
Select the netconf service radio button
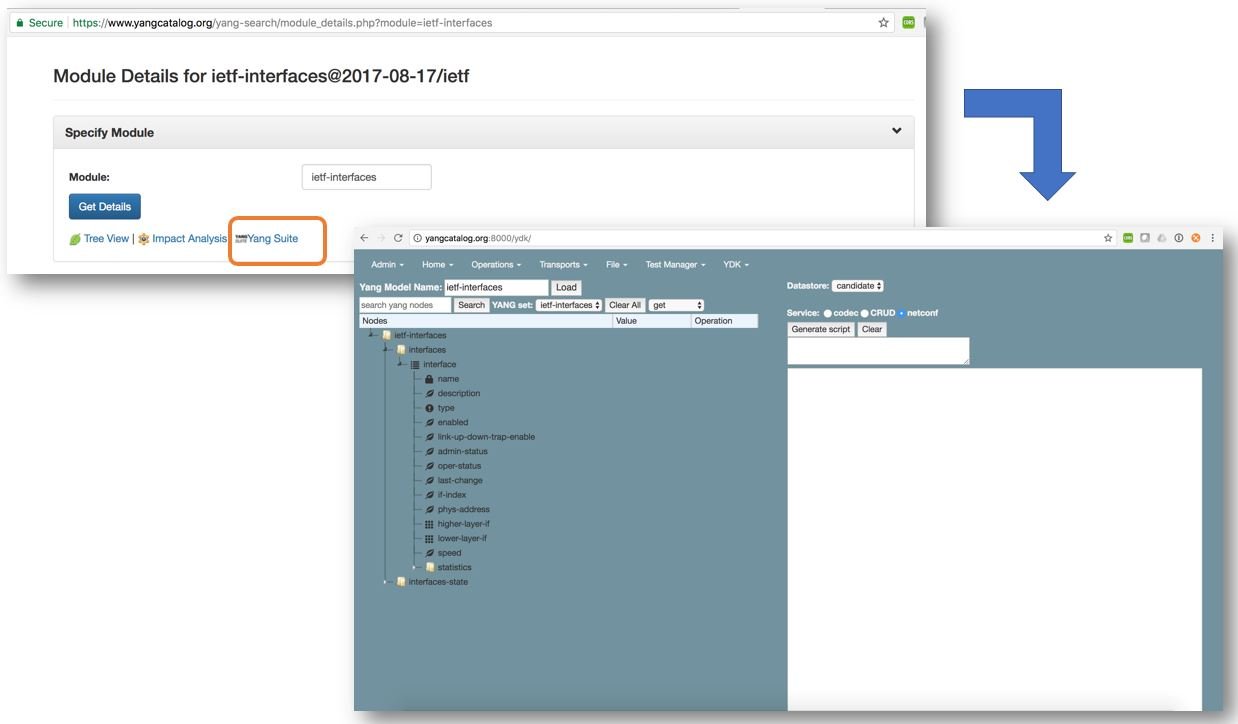tap(901, 313)
